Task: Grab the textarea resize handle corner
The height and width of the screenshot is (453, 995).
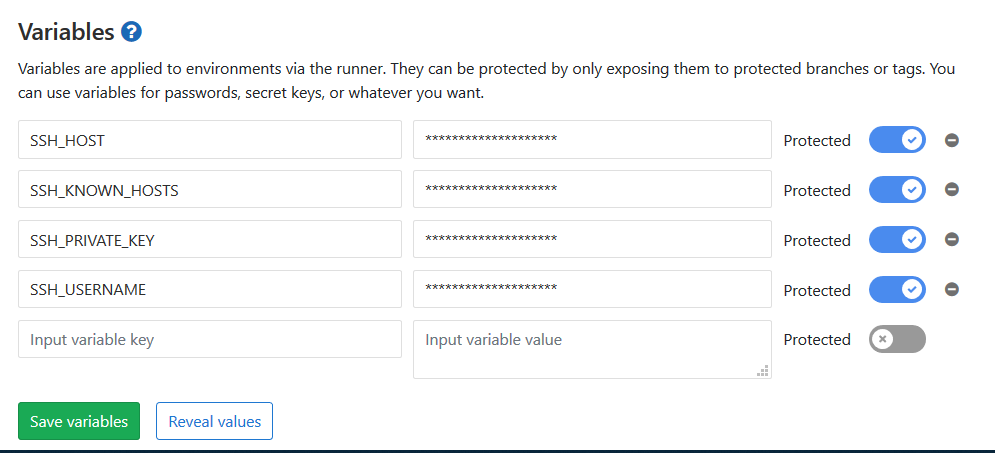Action: (x=763, y=371)
